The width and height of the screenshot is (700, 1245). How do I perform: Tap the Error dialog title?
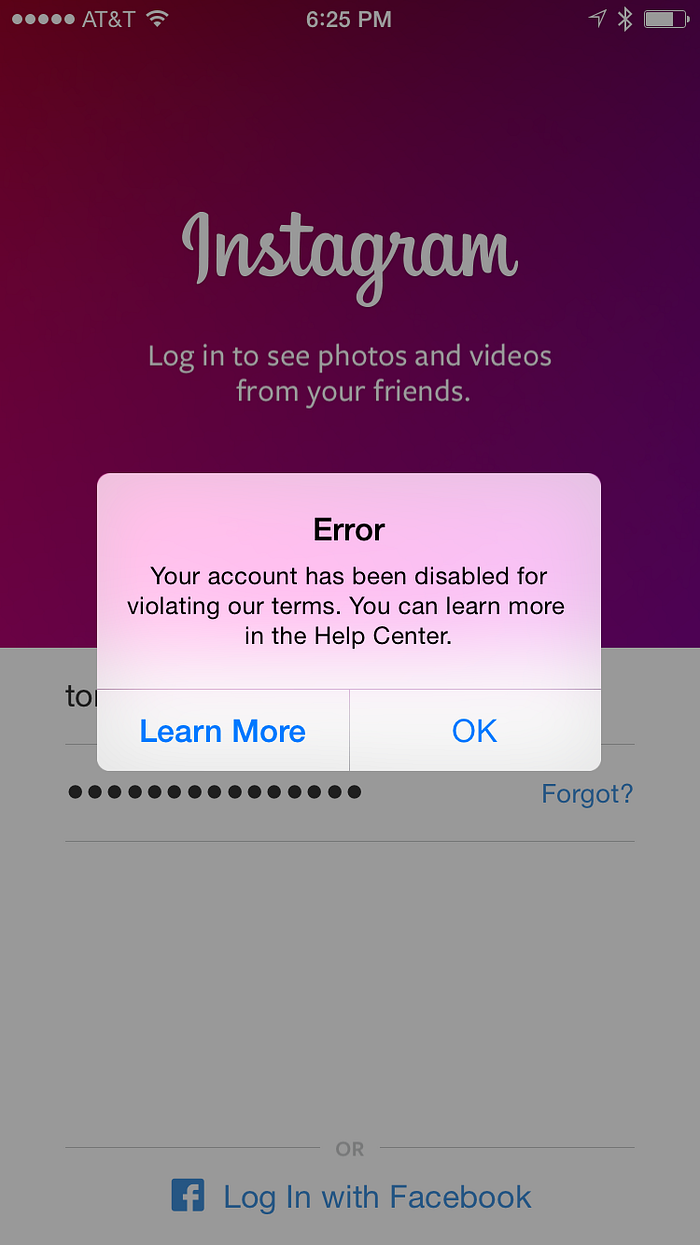[349, 529]
